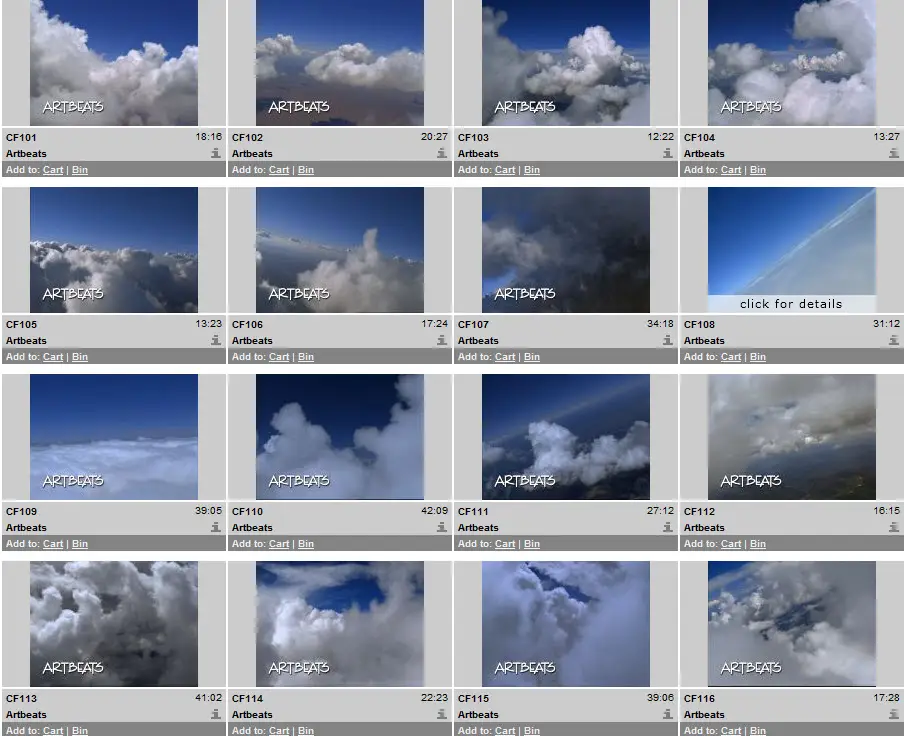Click the Artbeats label under CF104
Image resolution: width=904 pixels, height=736 pixels.
pyautogui.click(x=704, y=154)
